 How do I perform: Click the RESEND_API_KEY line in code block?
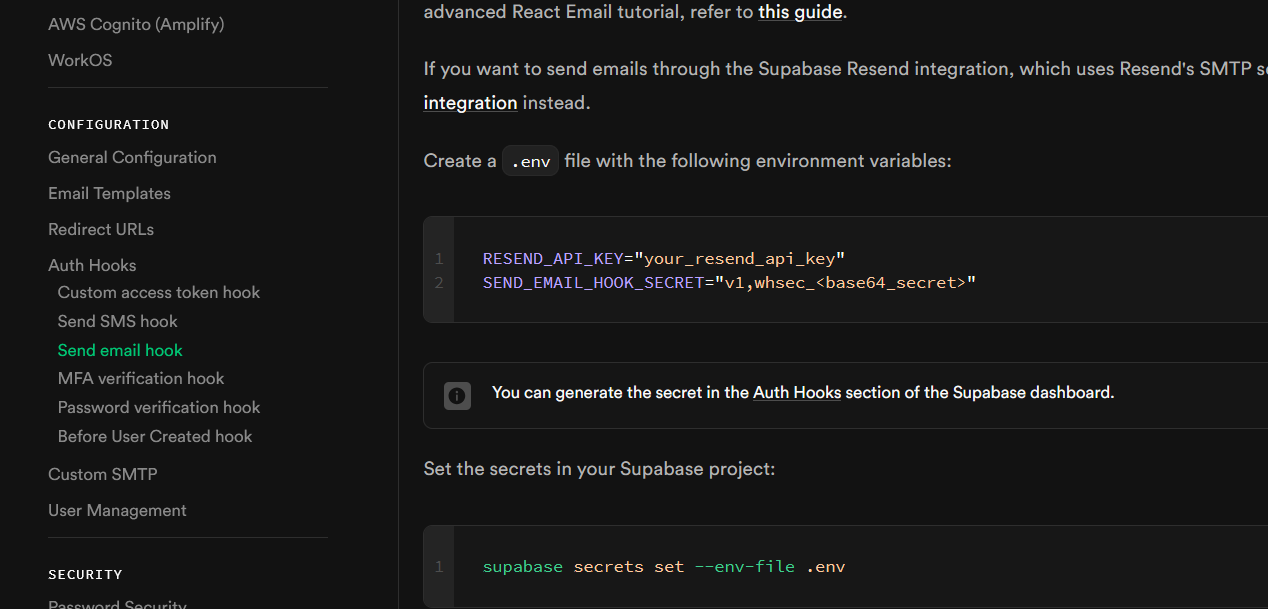pos(664,258)
